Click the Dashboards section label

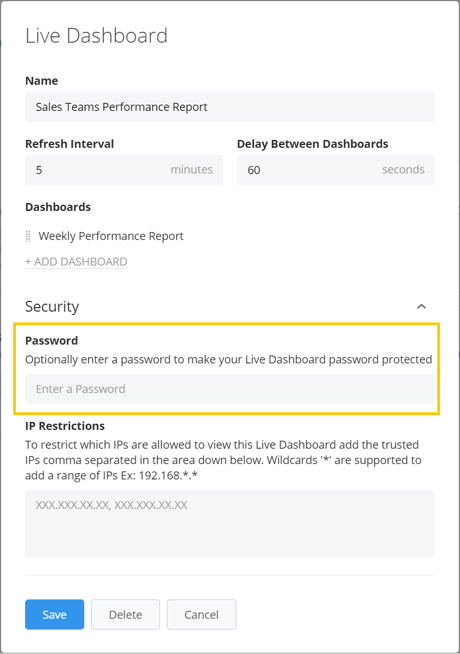pyautogui.click(x=58, y=207)
